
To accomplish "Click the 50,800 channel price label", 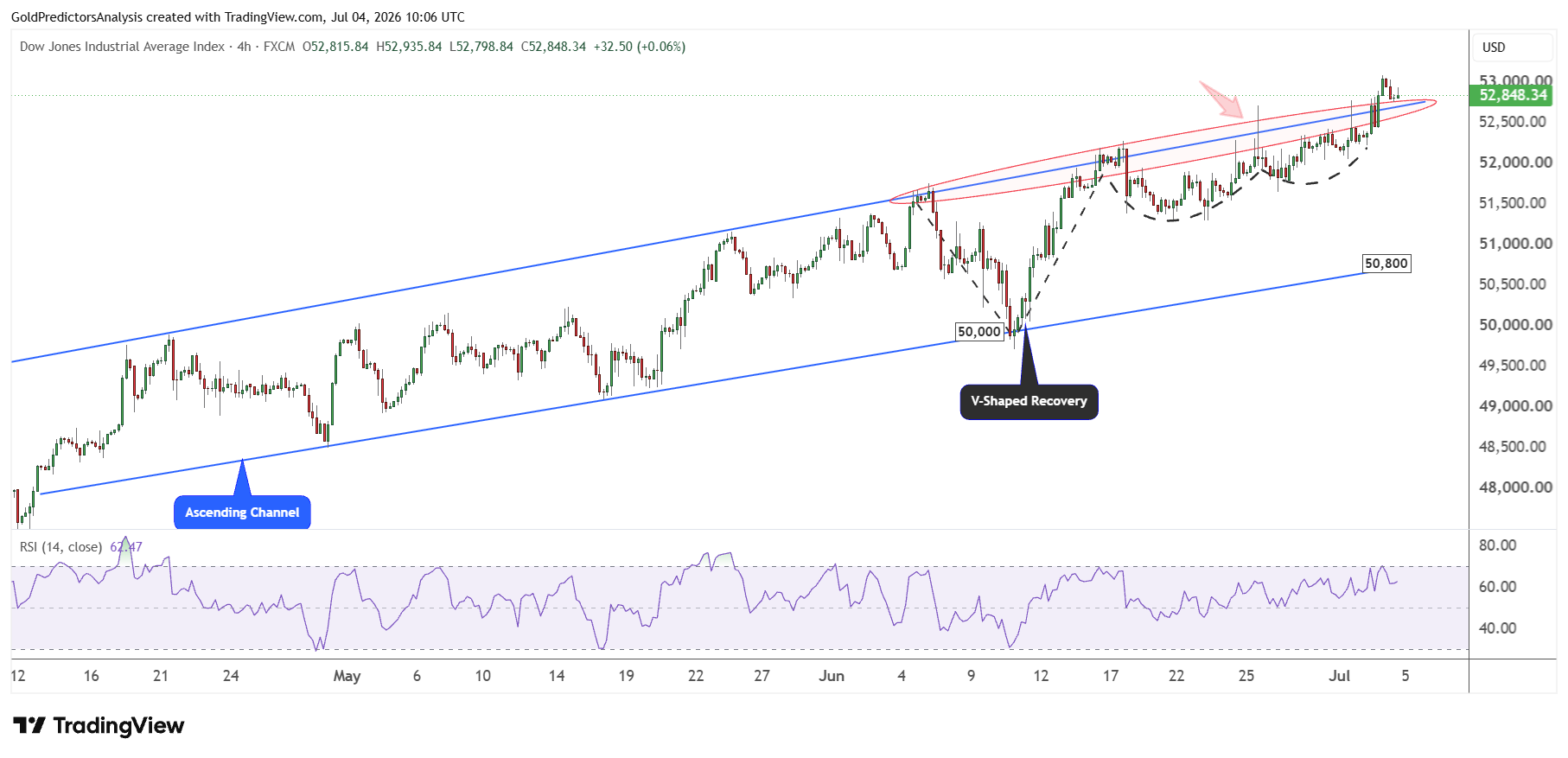I will [1386, 264].
